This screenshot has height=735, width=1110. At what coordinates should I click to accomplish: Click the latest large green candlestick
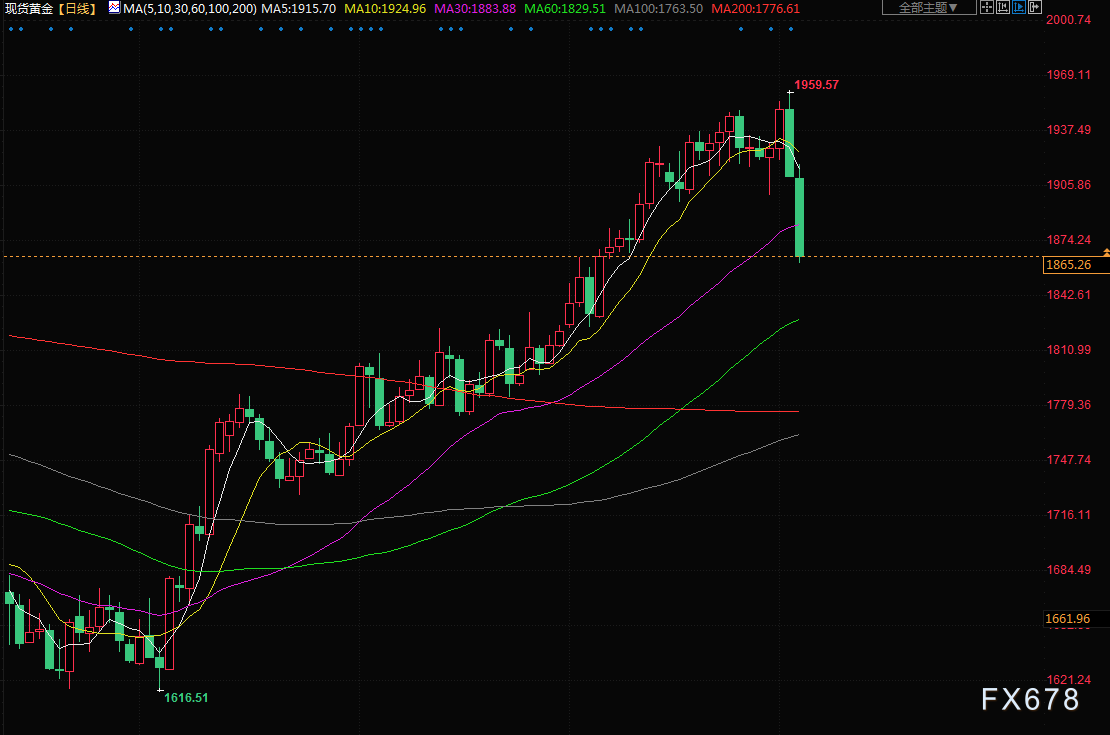coord(800,217)
